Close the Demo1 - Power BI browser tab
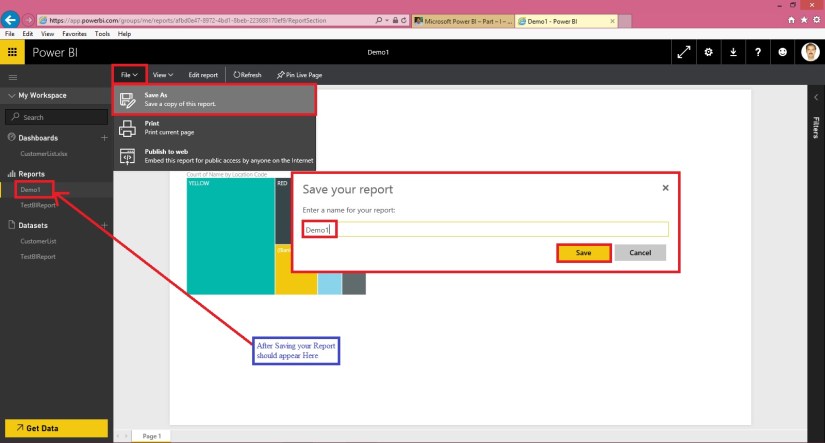 (612, 21)
